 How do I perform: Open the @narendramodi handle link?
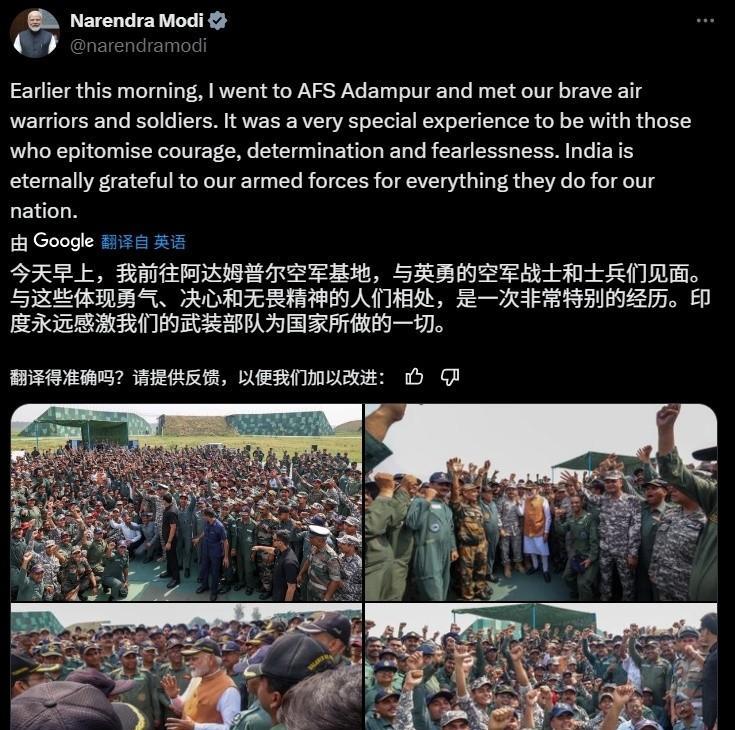tap(138, 46)
